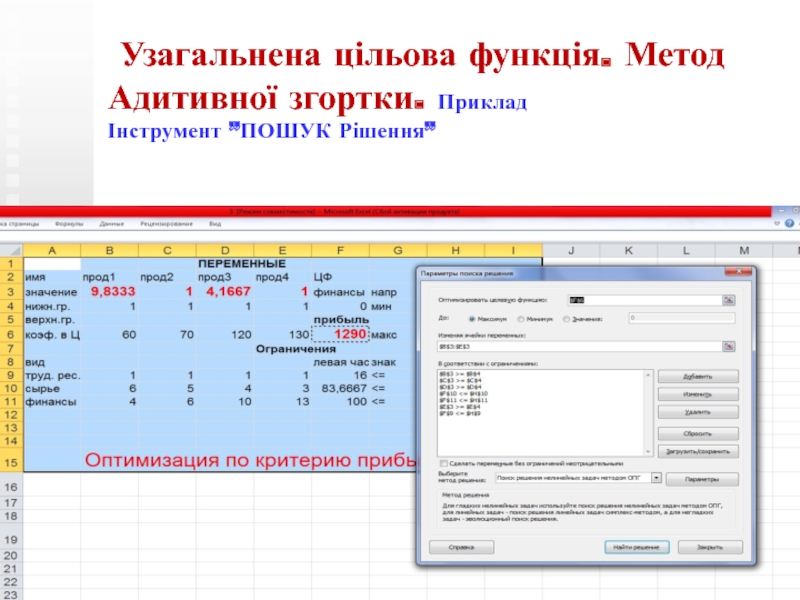Click the Найти решение button
Image resolution: width=800 pixels, height=600 pixels.
(637, 547)
